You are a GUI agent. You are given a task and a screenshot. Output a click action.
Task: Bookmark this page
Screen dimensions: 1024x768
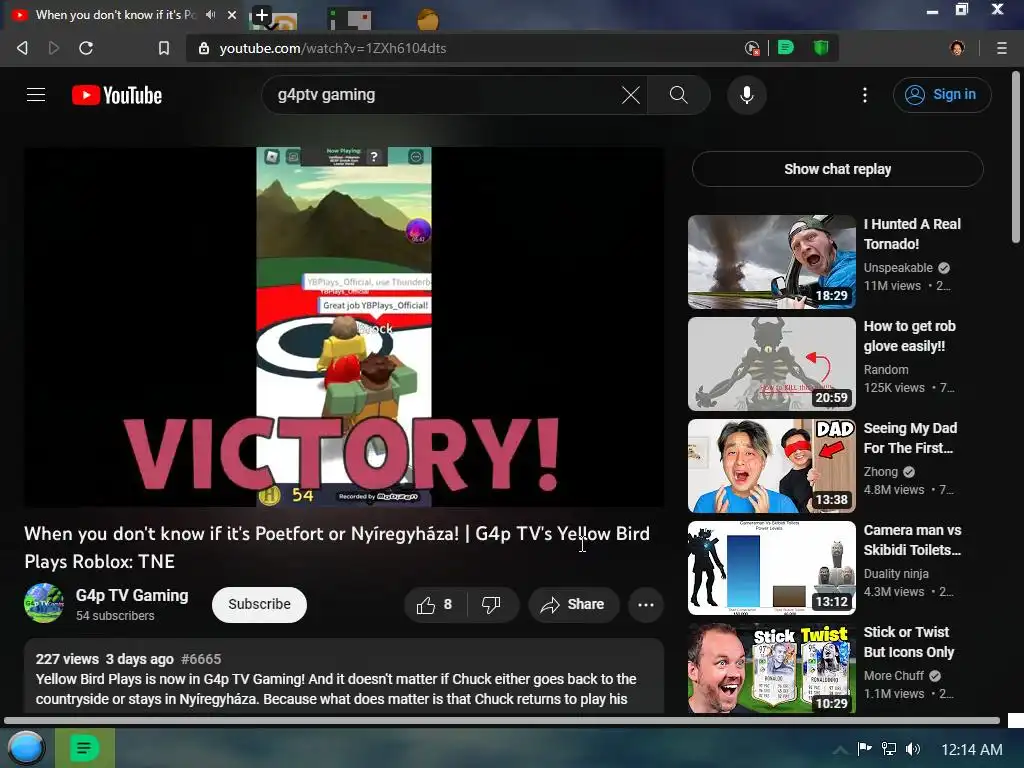pos(164,48)
